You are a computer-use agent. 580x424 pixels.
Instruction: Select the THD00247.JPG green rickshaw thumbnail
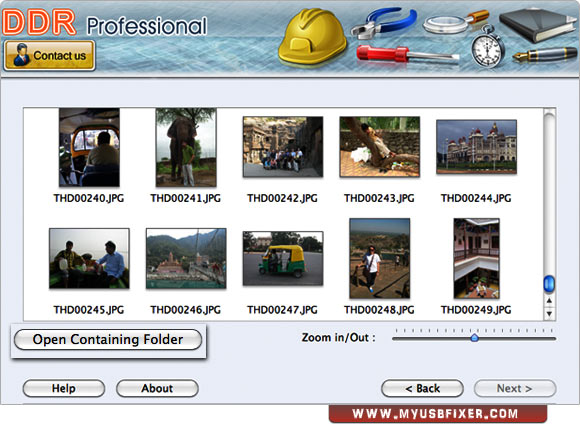[x=283, y=258]
